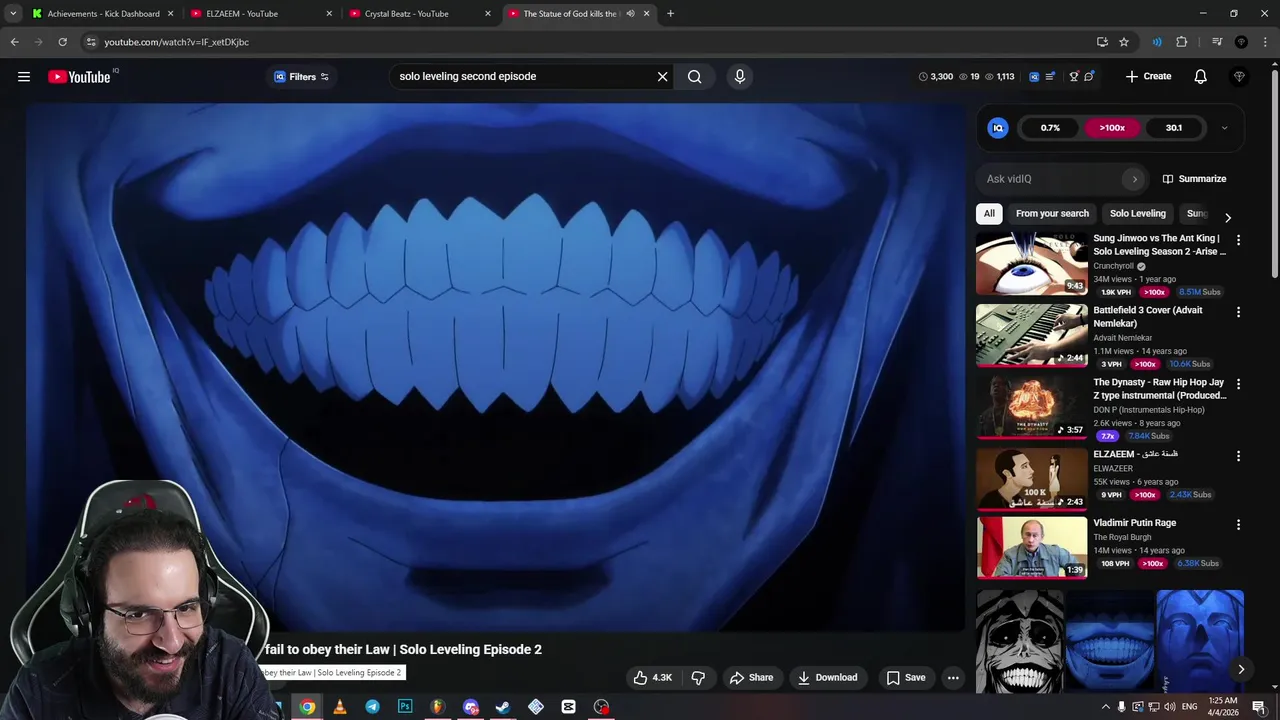The height and width of the screenshot is (720, 1280).
Task: Select the From your search chip
Action: (x=1052, y=213)
